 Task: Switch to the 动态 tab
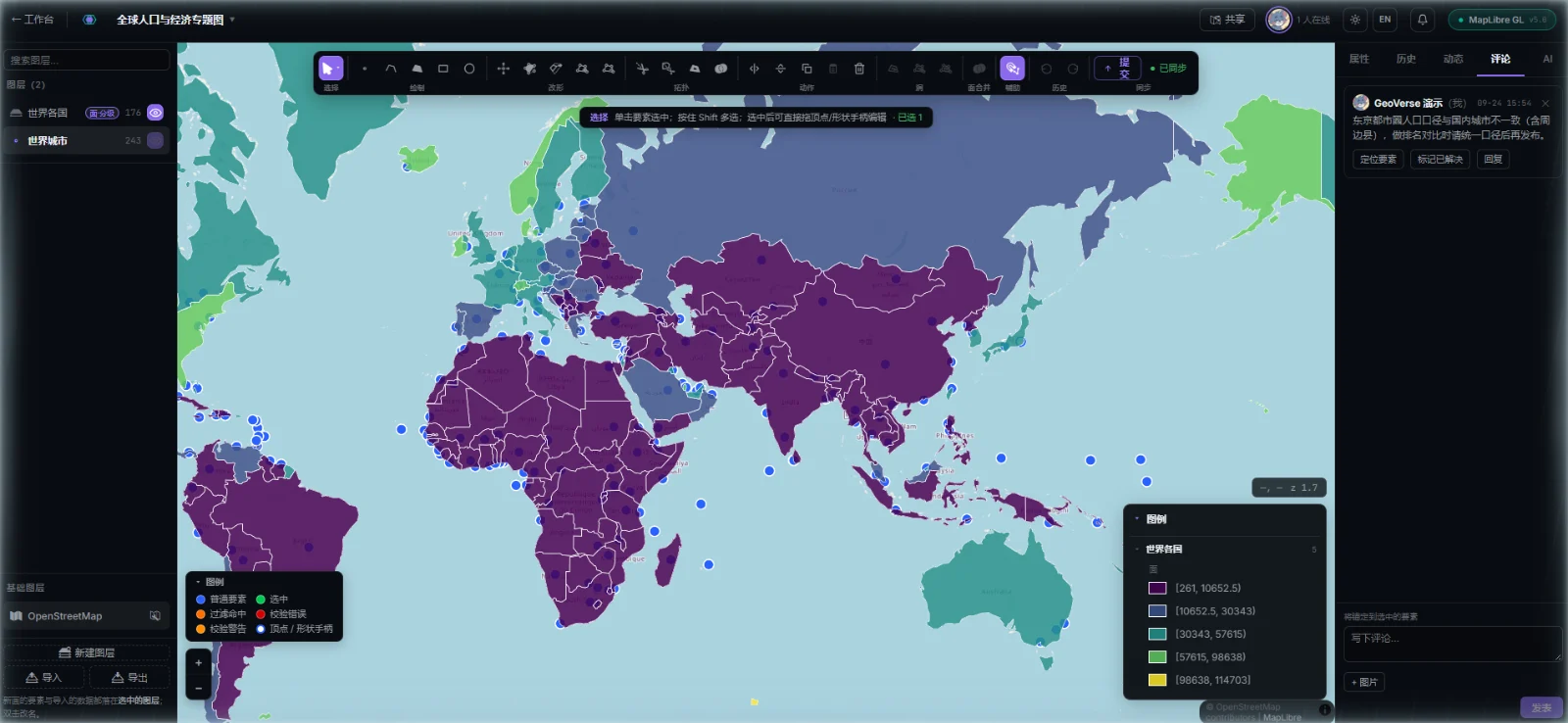click(1453, 59)
